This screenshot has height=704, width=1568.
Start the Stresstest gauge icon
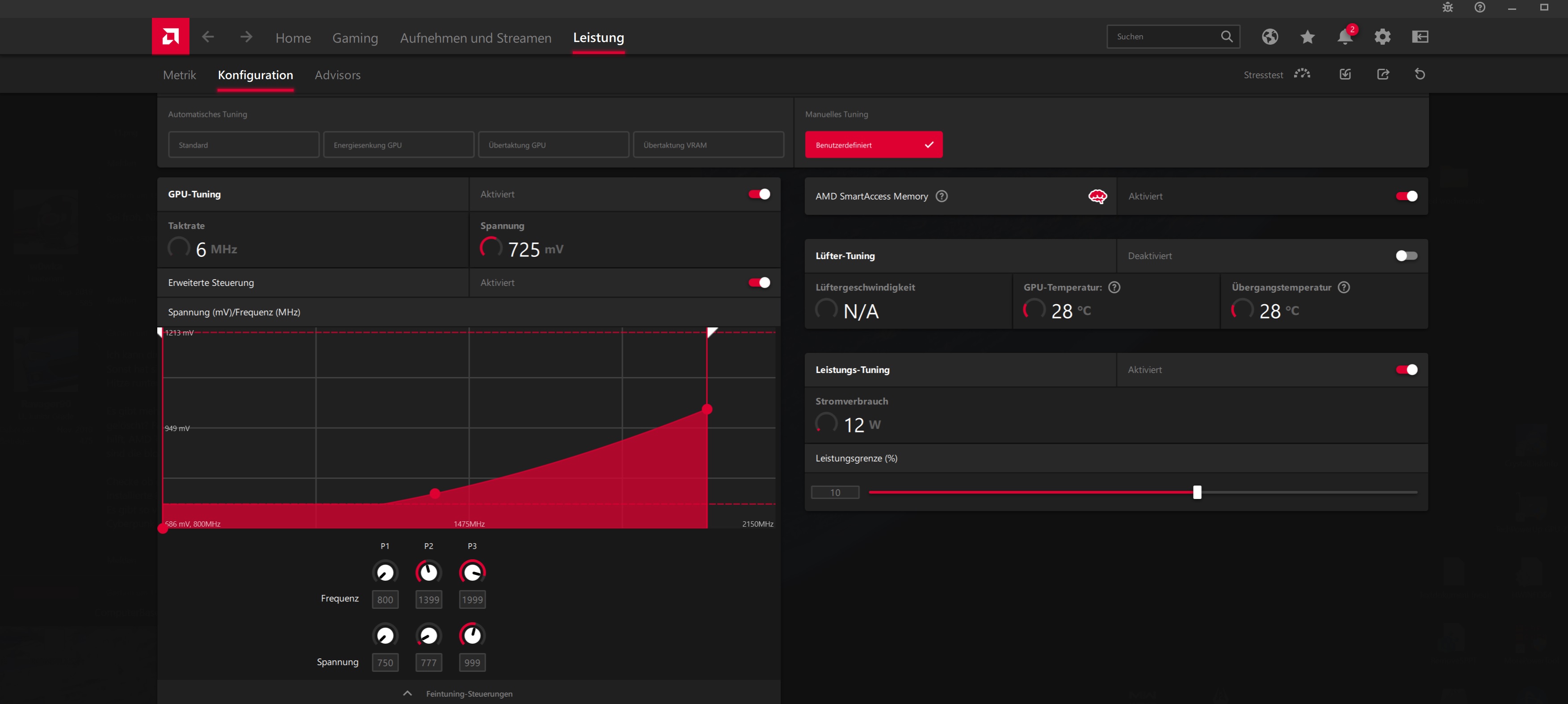tap(1302, 74)
